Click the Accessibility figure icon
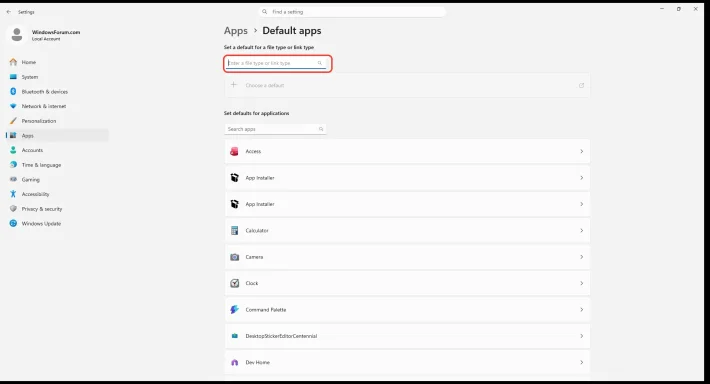 [13, 194]
